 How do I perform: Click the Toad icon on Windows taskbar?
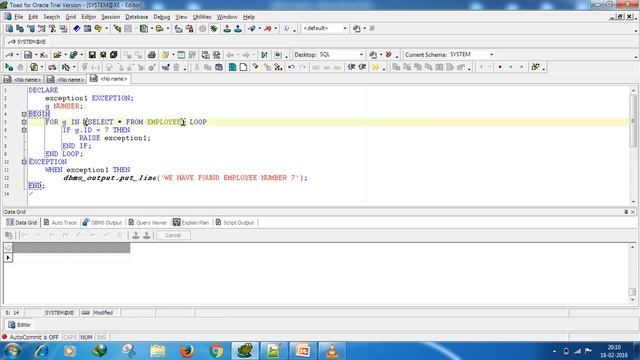tap(245, 351)
